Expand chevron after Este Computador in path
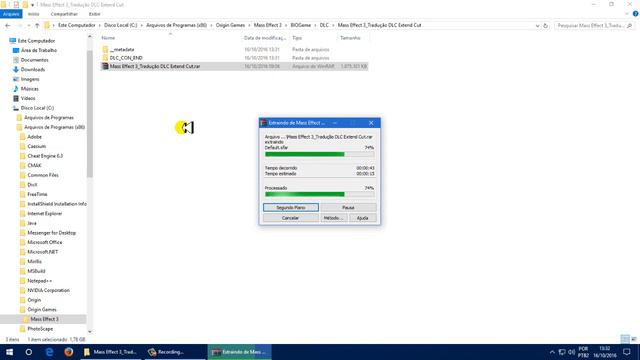The width and height of the screenshot is (640, 360). (x=100, y=25)
